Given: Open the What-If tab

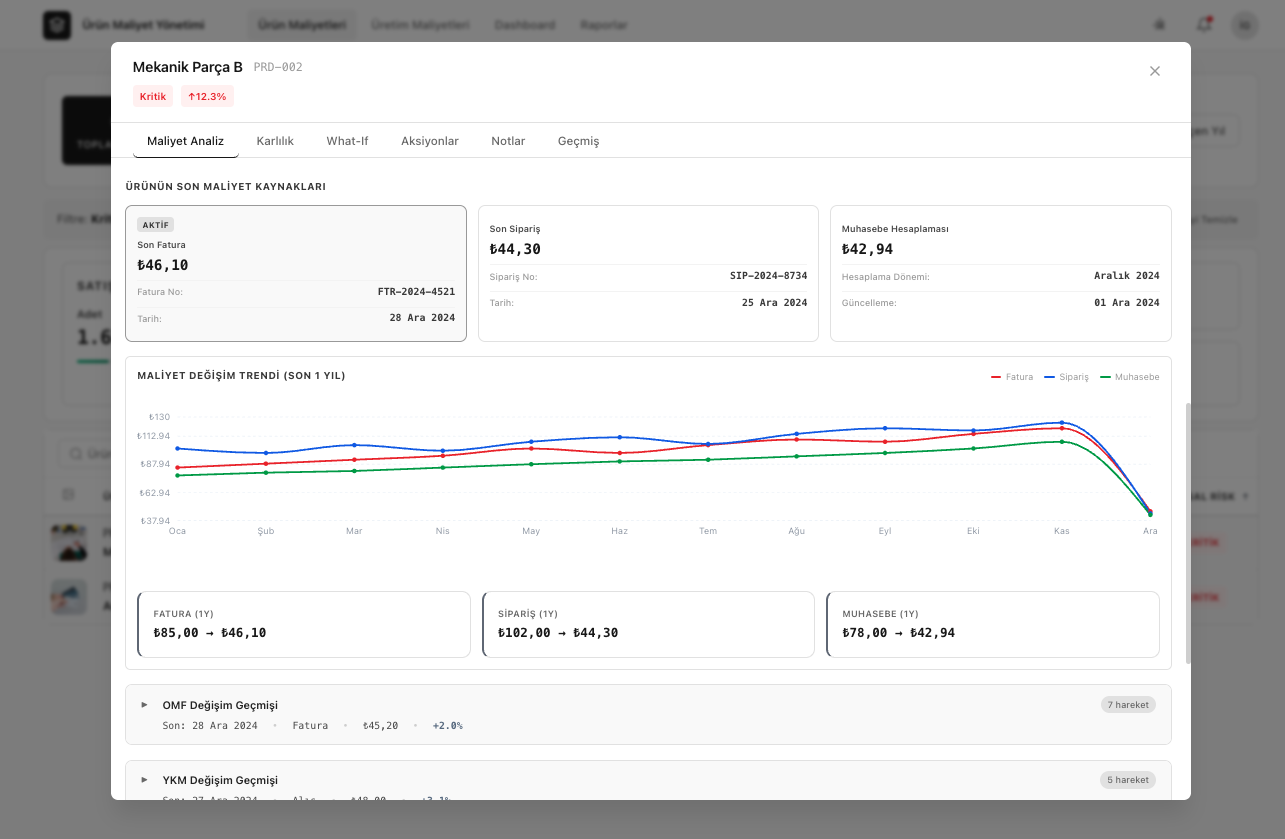Looking at the screenshot, I should click(x=347, y=141).
